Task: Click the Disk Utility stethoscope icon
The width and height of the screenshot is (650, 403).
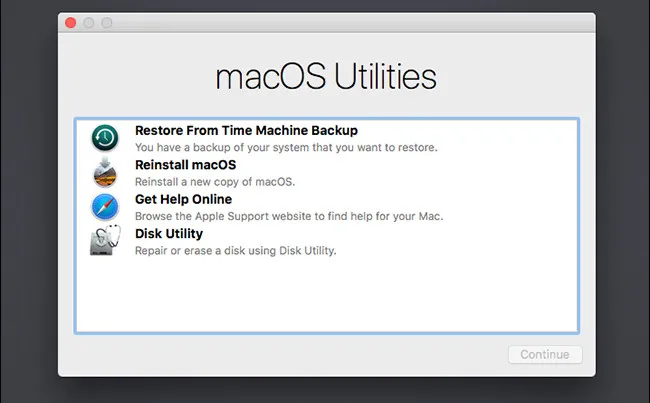Action: tap(105, 242)
